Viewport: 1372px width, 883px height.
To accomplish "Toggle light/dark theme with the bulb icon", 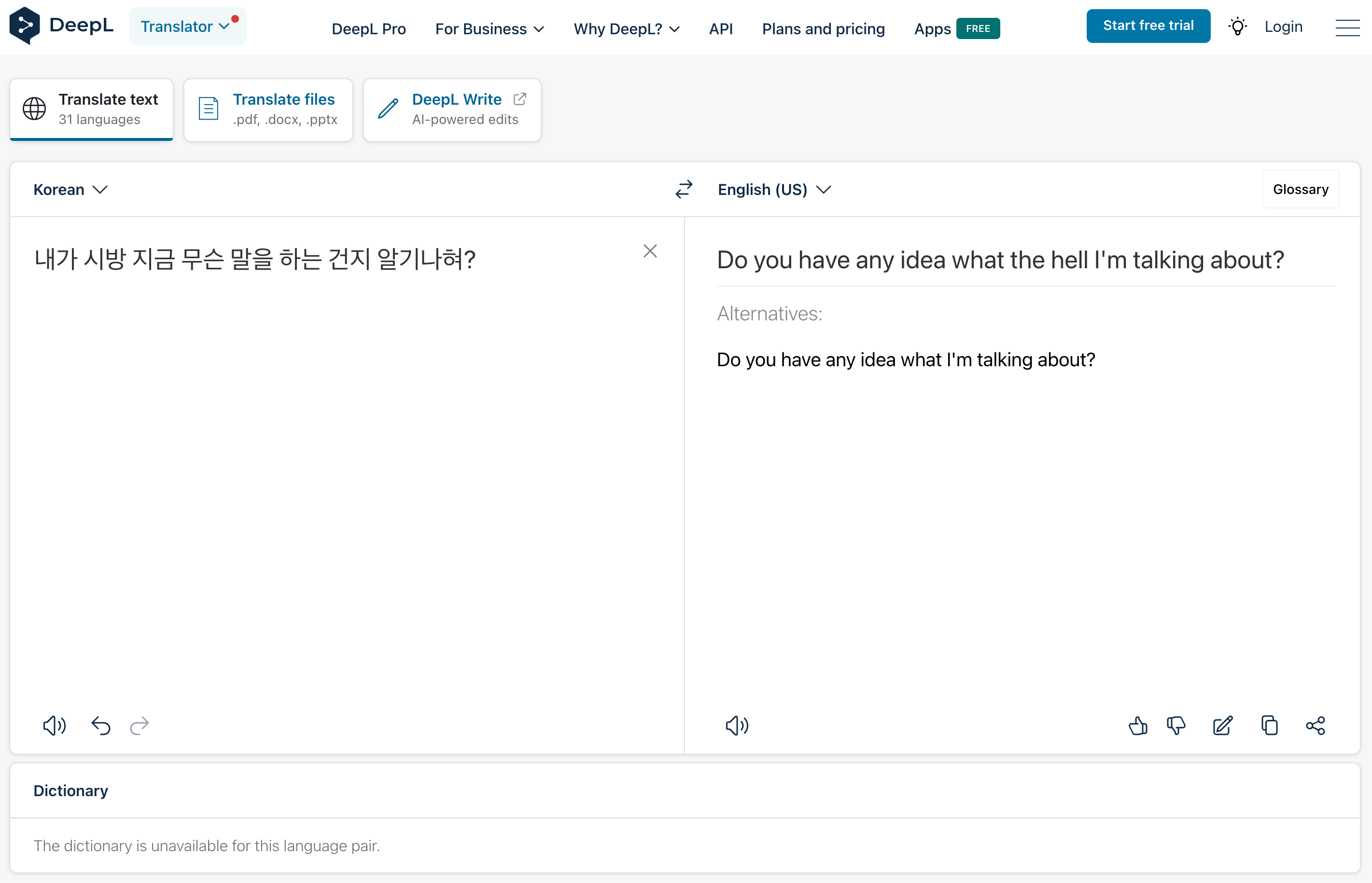I will click(1237, 27).
